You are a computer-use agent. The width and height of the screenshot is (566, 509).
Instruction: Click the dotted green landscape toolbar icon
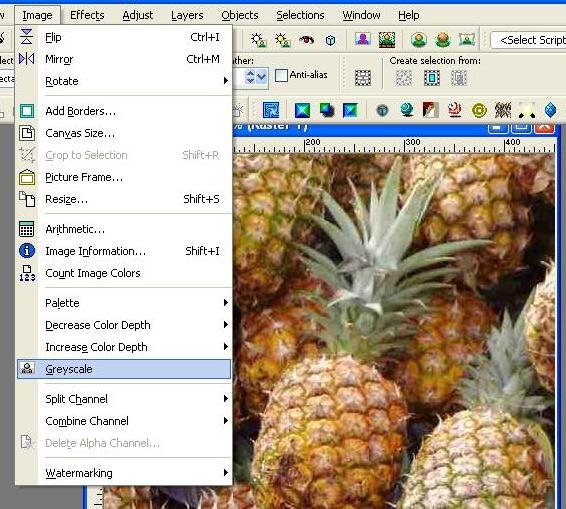(x=387, y=40)
